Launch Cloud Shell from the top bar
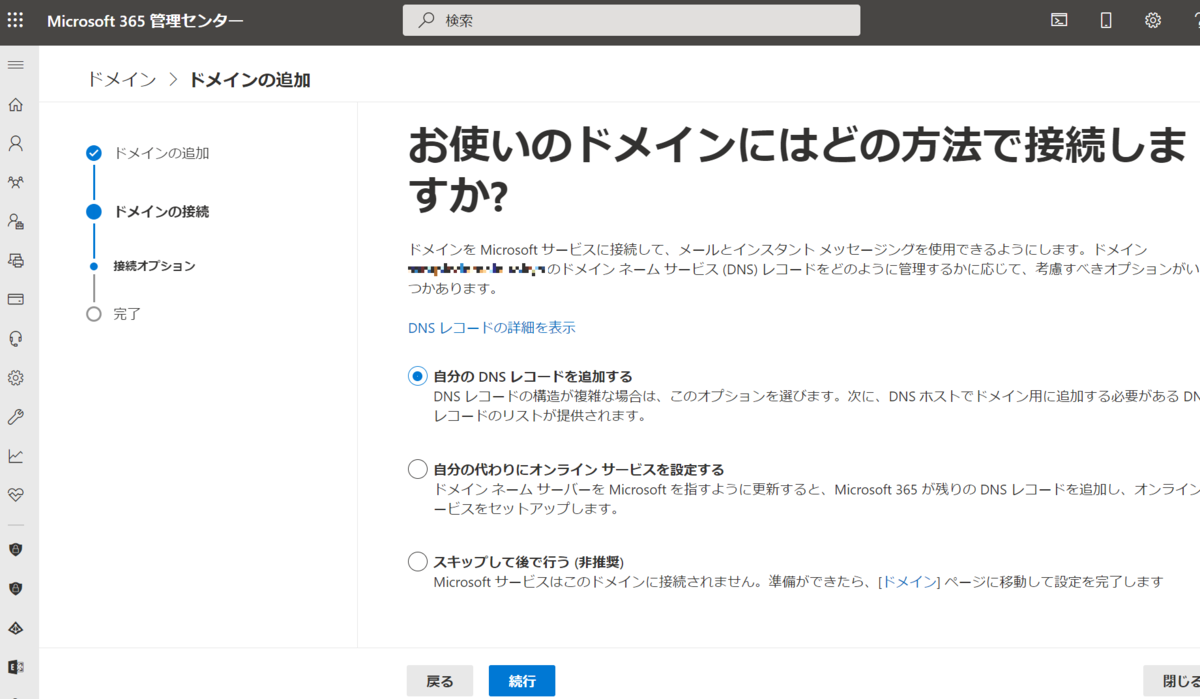Viewport: 1200px width, 699px height. [1059, 20]
